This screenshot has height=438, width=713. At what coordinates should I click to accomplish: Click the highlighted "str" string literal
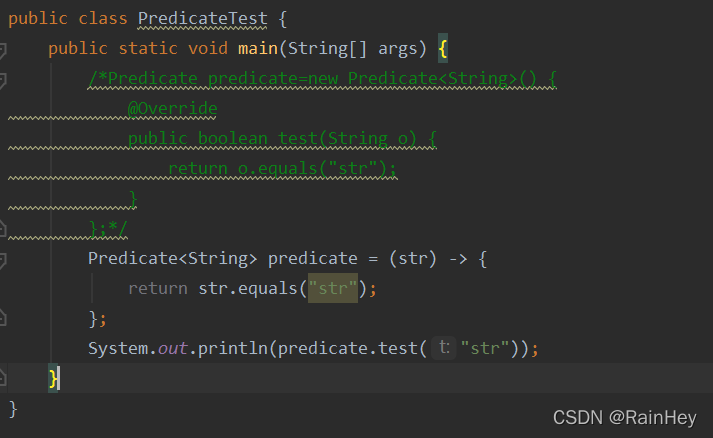point(333,288)
